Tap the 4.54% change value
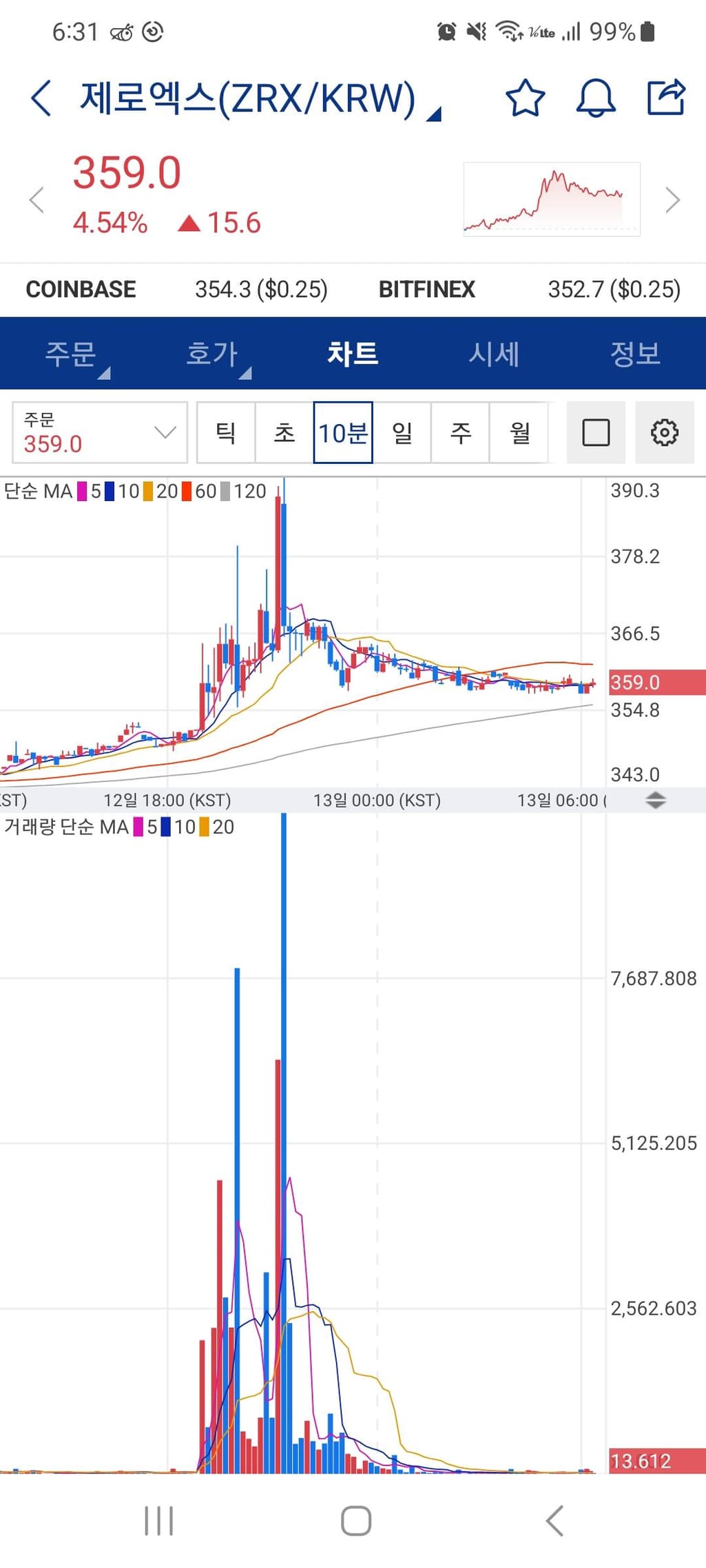 [110, 223]
